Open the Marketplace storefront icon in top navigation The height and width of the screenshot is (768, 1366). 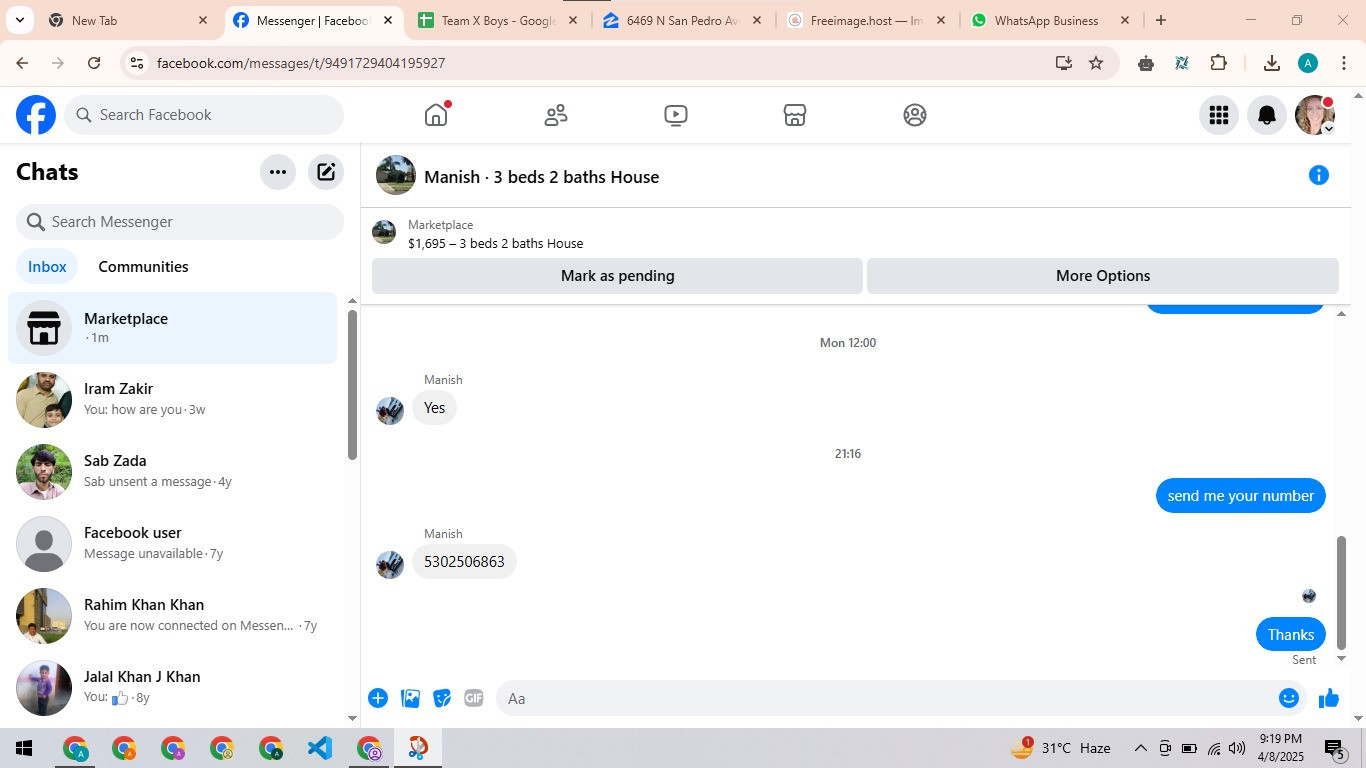click(795, 115)
